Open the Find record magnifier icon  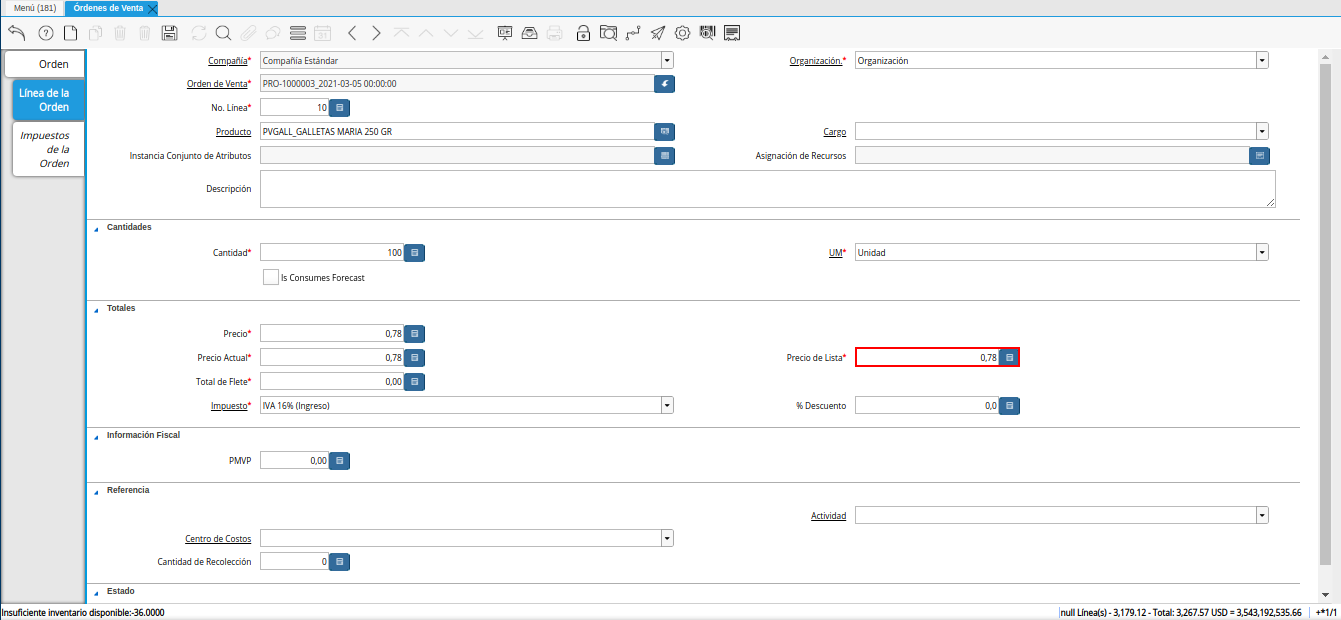point(223,33)
